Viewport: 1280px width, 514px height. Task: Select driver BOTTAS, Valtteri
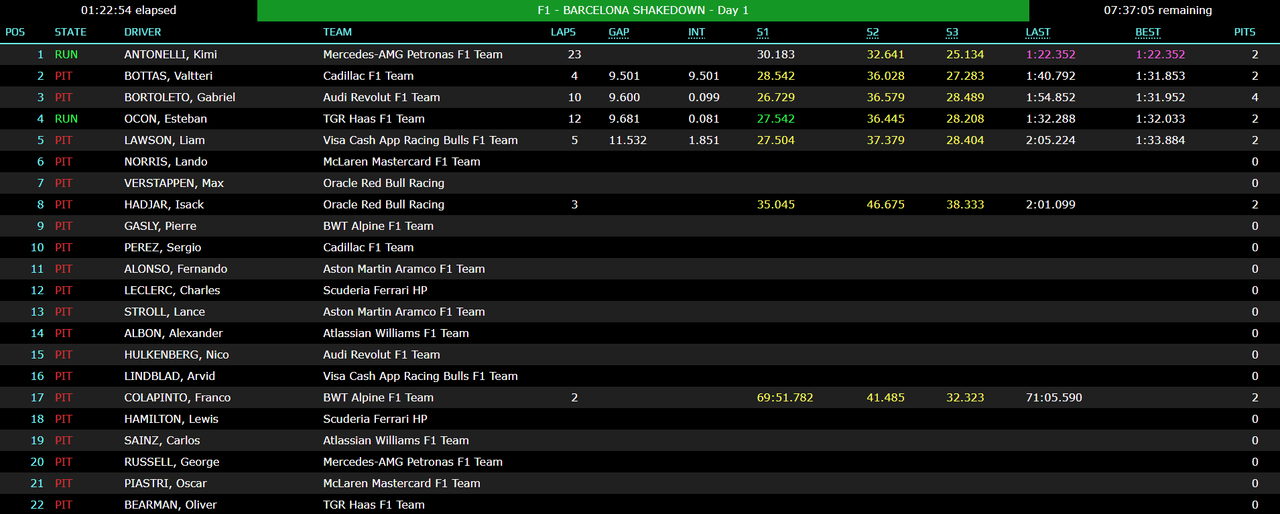168,76
